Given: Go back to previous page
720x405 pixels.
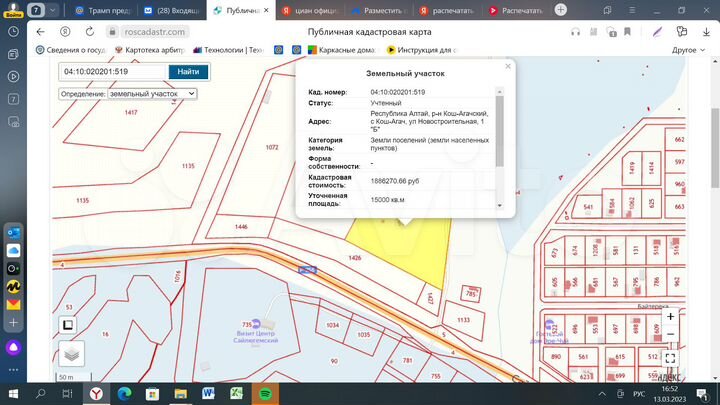Looking at the screenshot, I should (x=40, y=32).
